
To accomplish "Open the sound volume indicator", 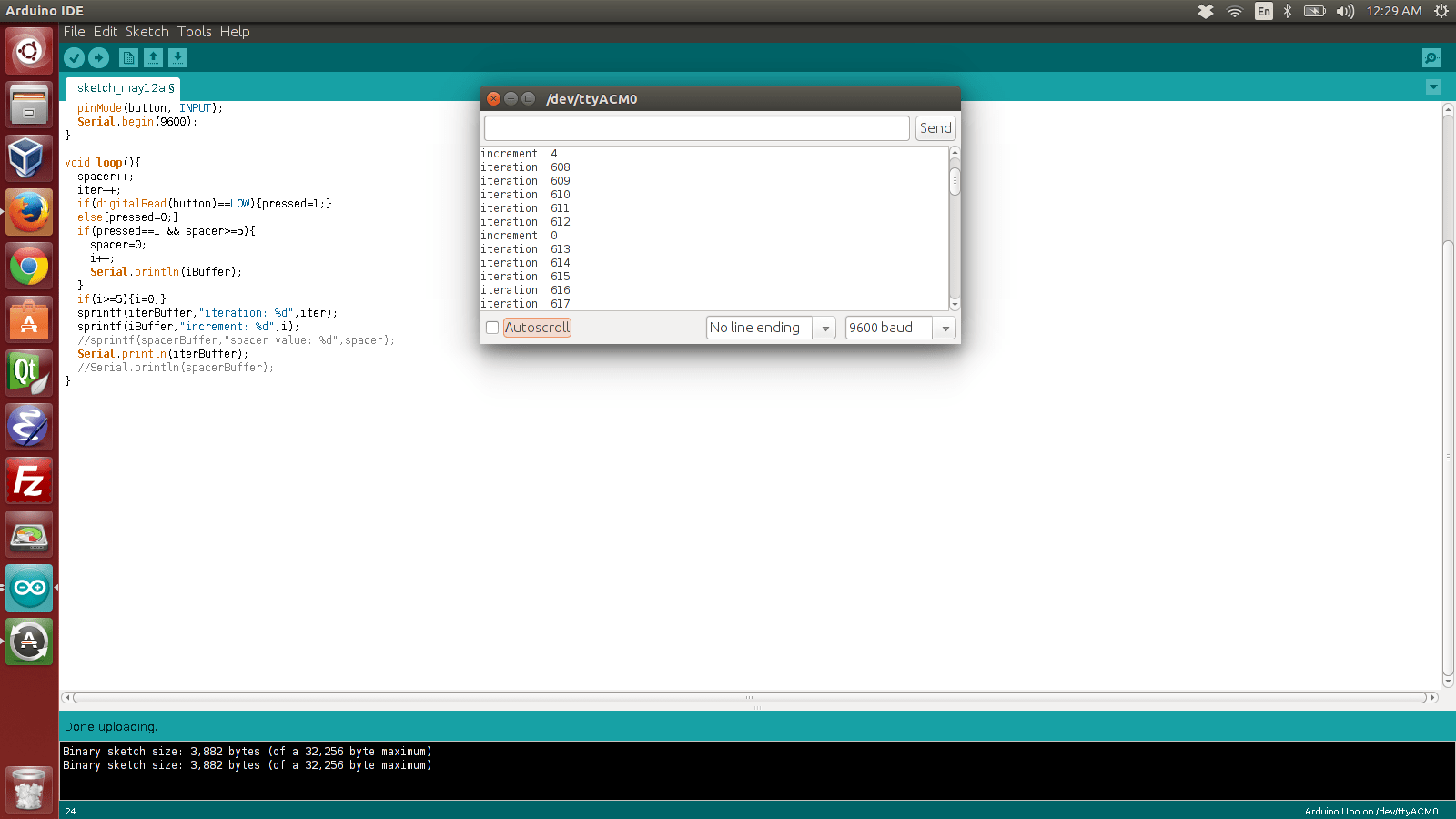I will [1346, 11].
